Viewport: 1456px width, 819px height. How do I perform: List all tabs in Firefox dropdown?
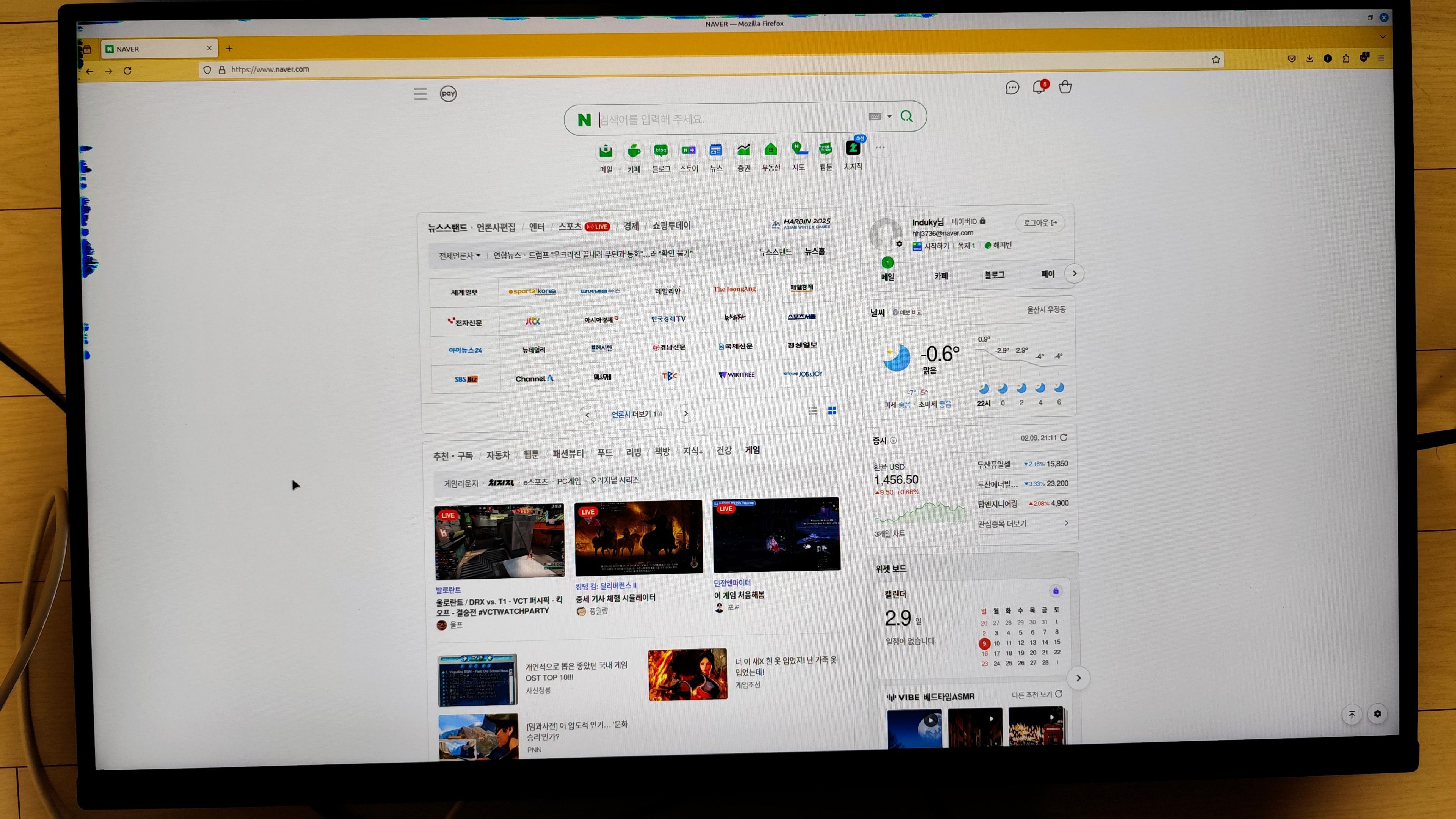pos(1382,37)
